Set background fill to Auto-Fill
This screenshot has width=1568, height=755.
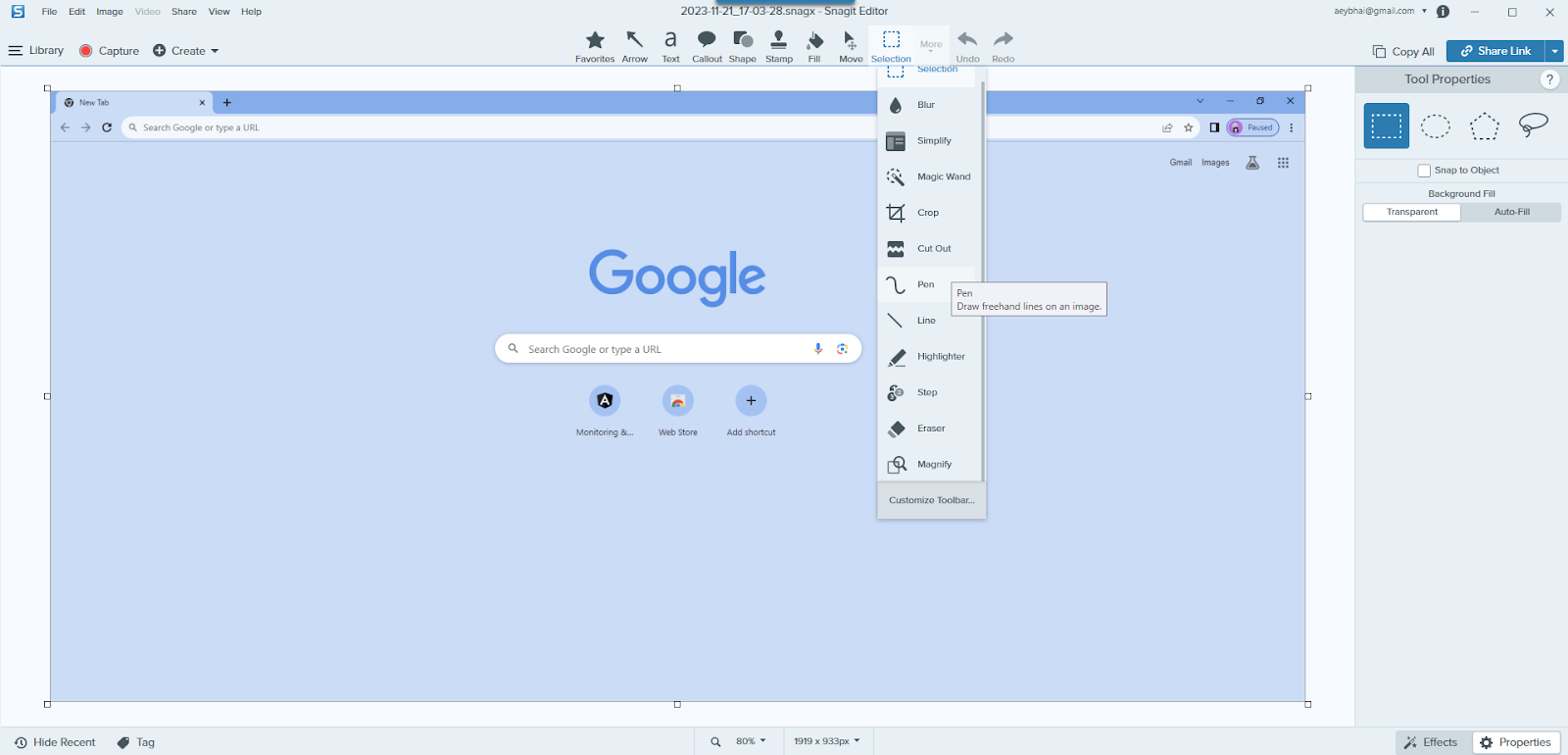click(x=1510, y=212)
